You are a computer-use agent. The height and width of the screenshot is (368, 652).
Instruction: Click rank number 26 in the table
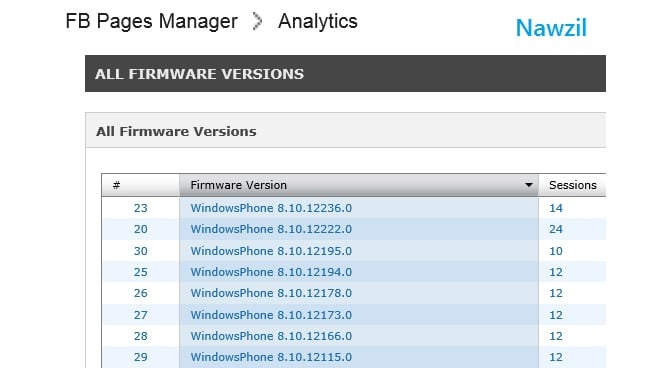click(x=141, y=293)
